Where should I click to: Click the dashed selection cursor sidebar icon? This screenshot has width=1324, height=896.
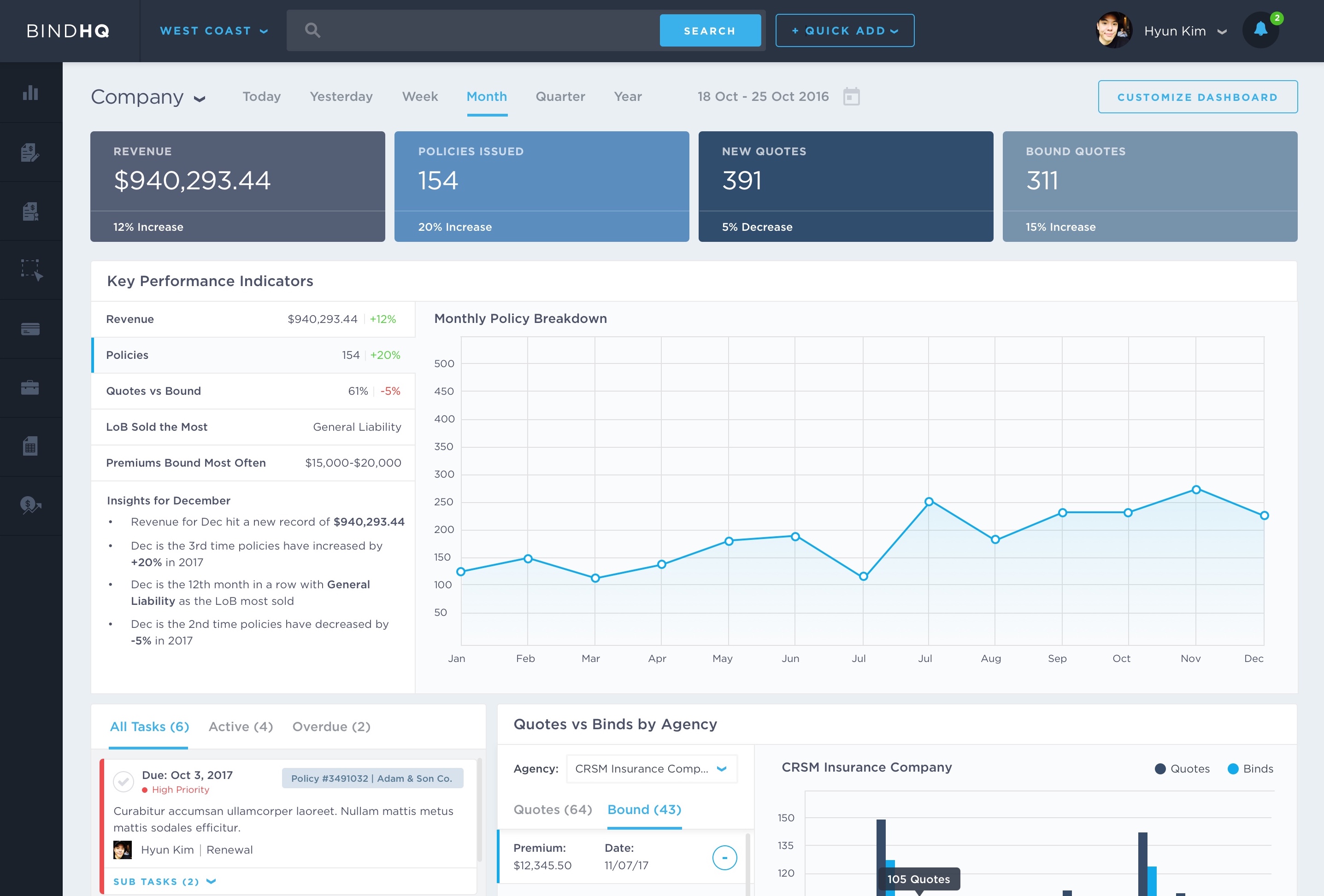click(31, 270)
